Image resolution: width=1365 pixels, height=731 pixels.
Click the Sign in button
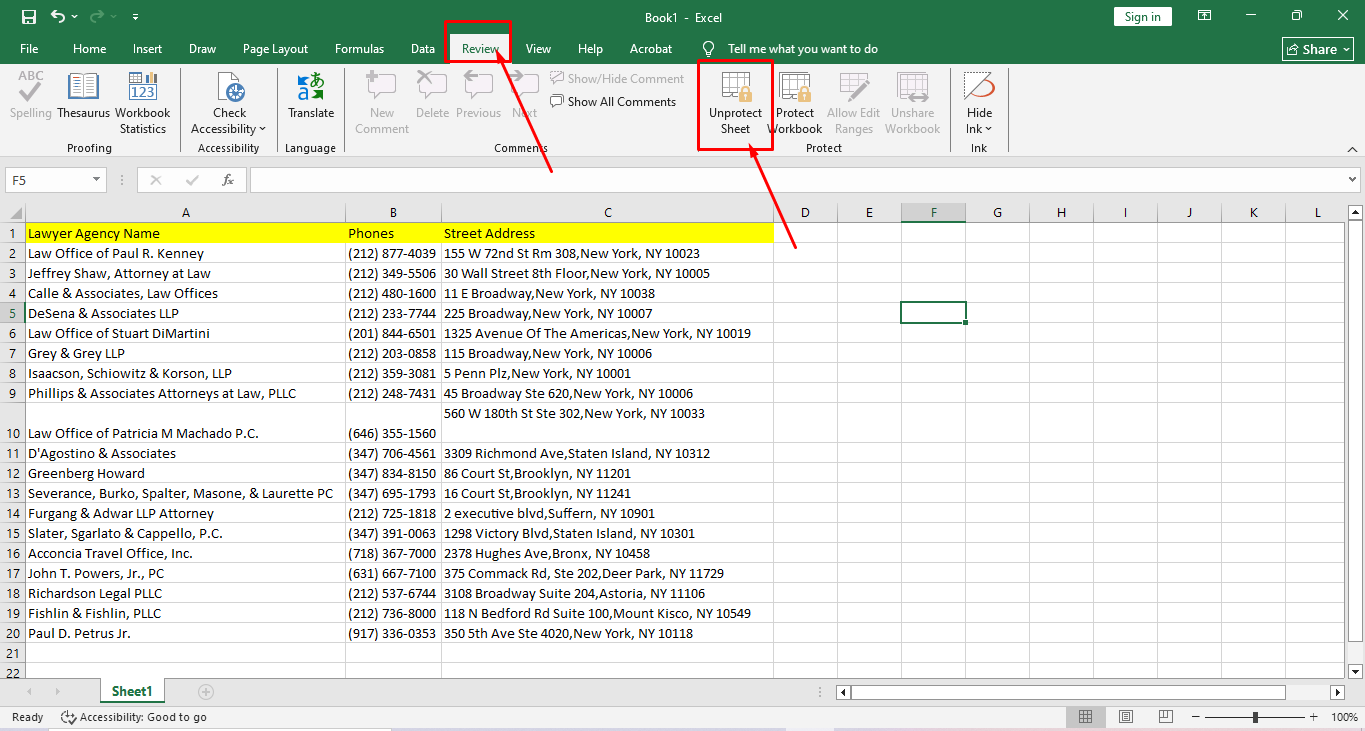[1142, 17]
